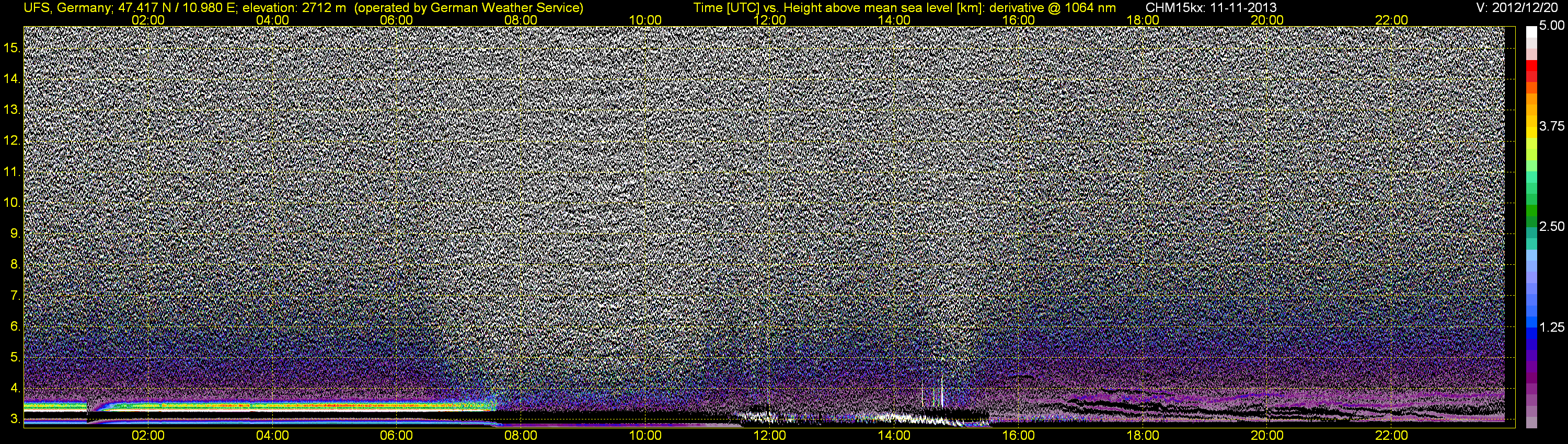Click the 14:00 label on the bottom time axis
Viewport: 1568px width, 444px height.
[x=894, y=436]
